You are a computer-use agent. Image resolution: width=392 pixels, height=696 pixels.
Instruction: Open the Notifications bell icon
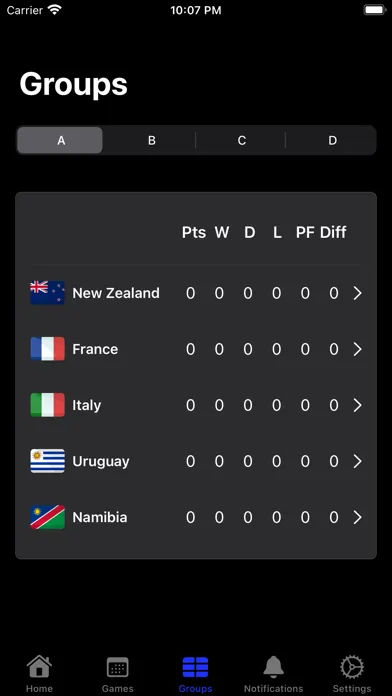(x=273, y=666)
